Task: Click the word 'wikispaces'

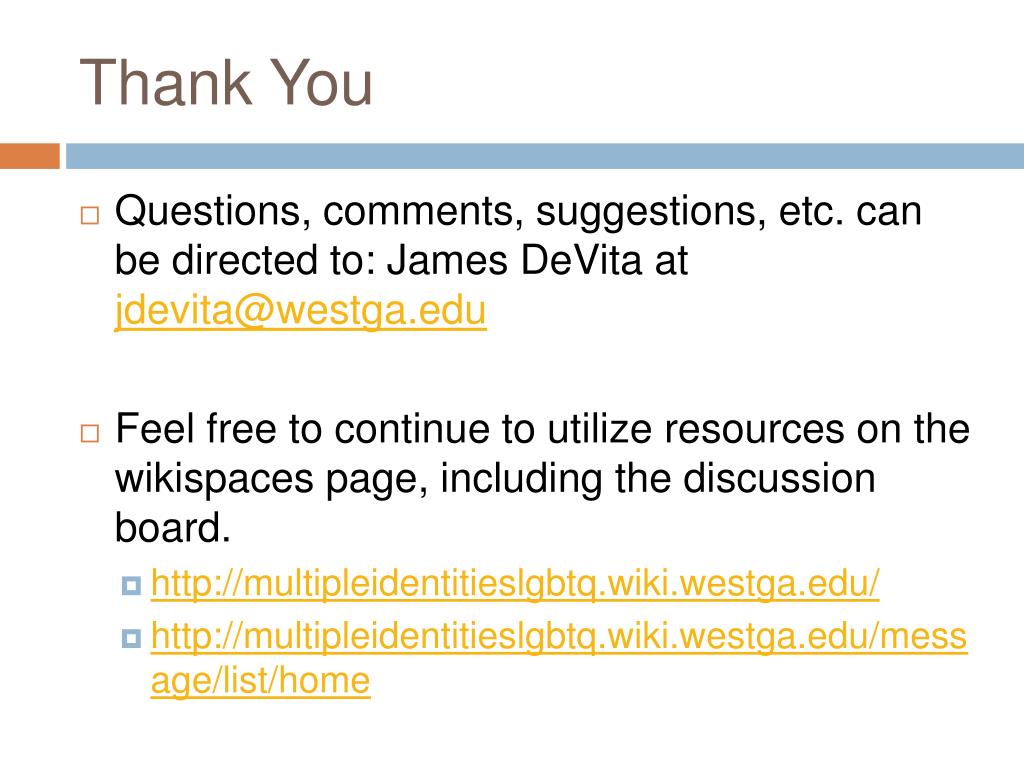Action: [214, 479]
